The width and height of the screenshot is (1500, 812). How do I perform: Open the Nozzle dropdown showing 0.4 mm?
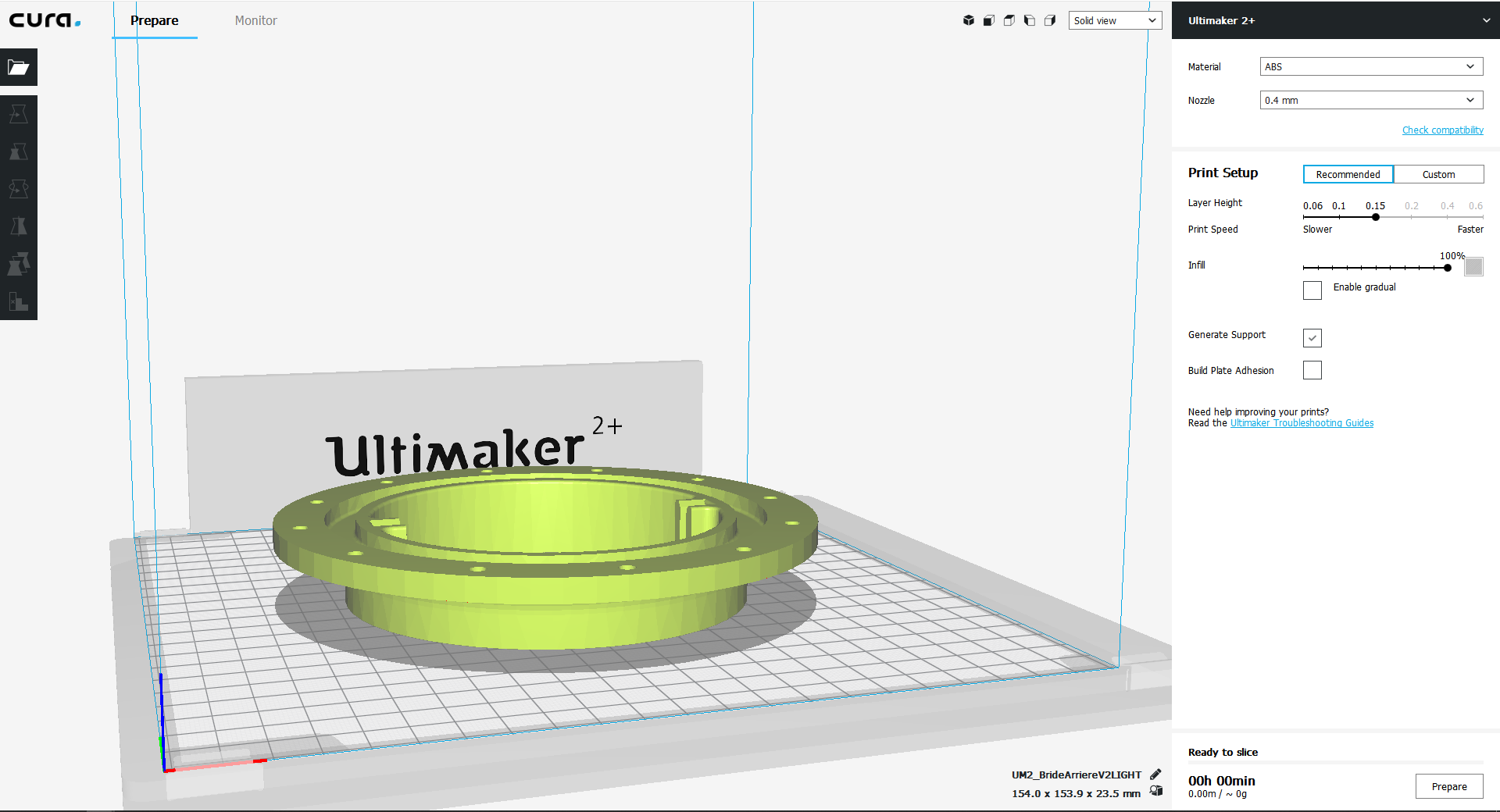point(1371,100)
